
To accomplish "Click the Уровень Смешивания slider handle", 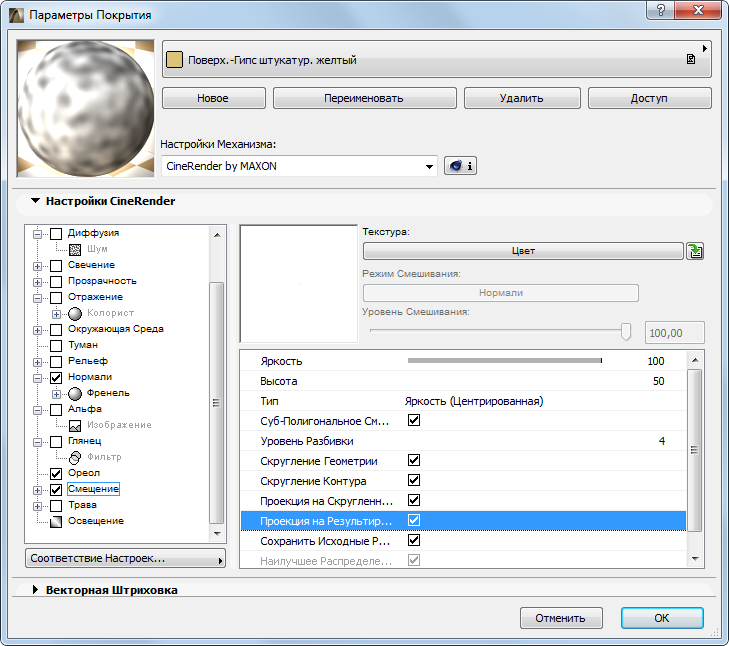I will pyautogui.click(x=626, y=332).
